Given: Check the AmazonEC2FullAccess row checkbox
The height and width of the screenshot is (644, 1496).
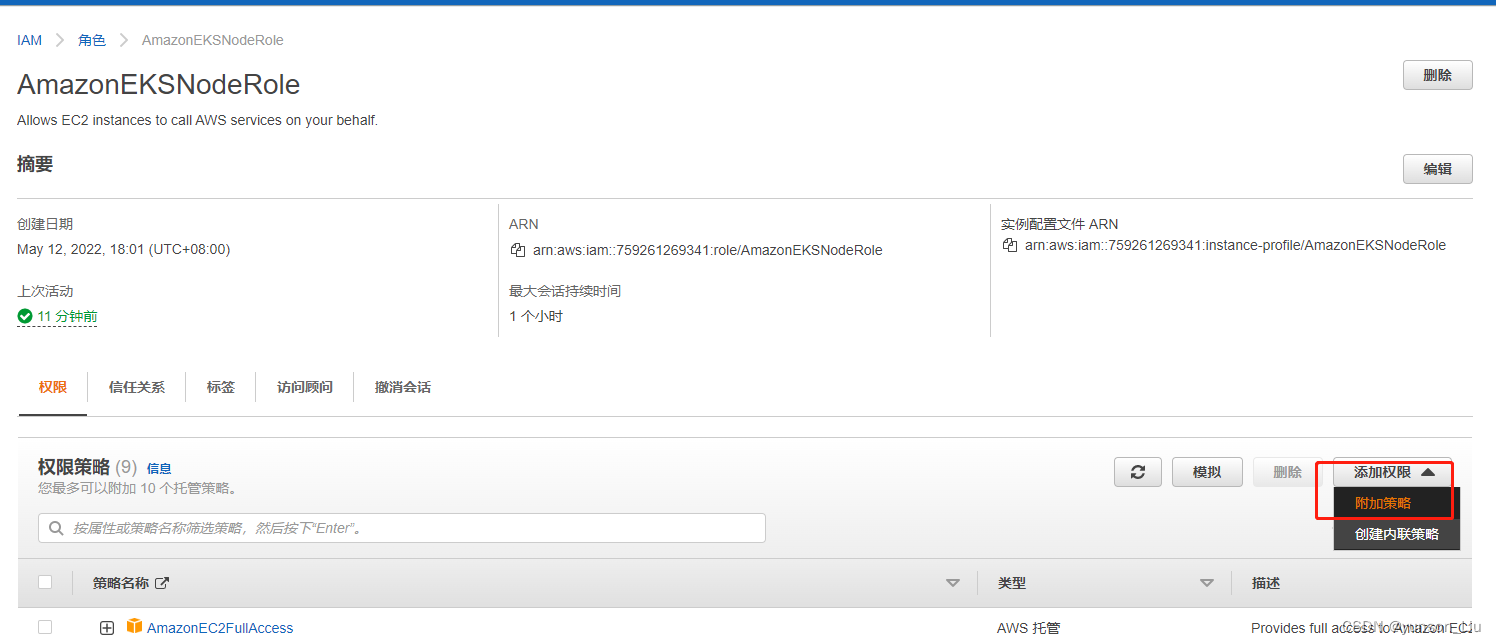Looking at the screenshot, I should [x=45, y=627].
